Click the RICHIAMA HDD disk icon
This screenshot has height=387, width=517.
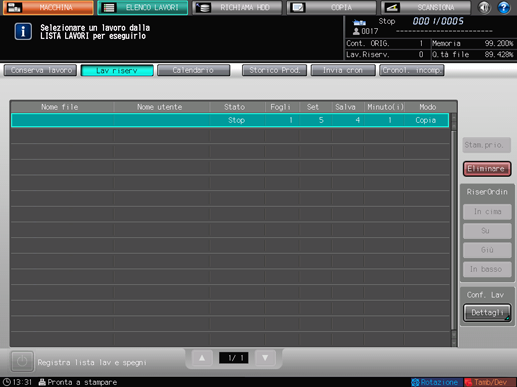tap(203, 7)
